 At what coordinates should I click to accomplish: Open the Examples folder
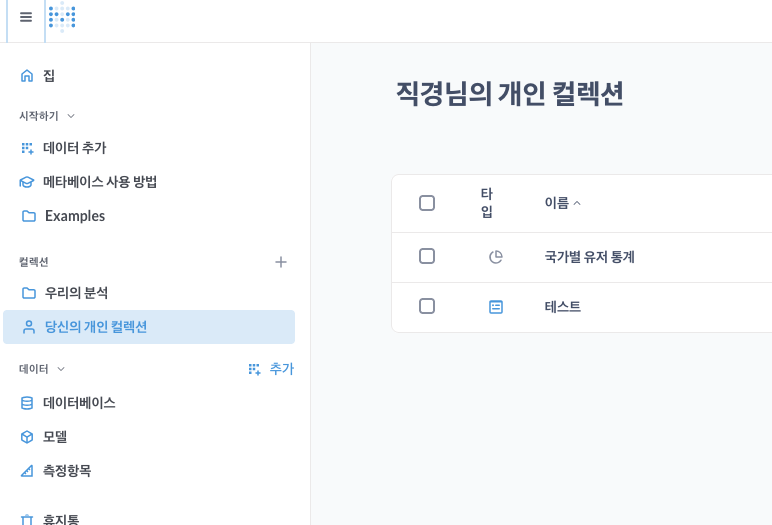(x=74, y=216)
